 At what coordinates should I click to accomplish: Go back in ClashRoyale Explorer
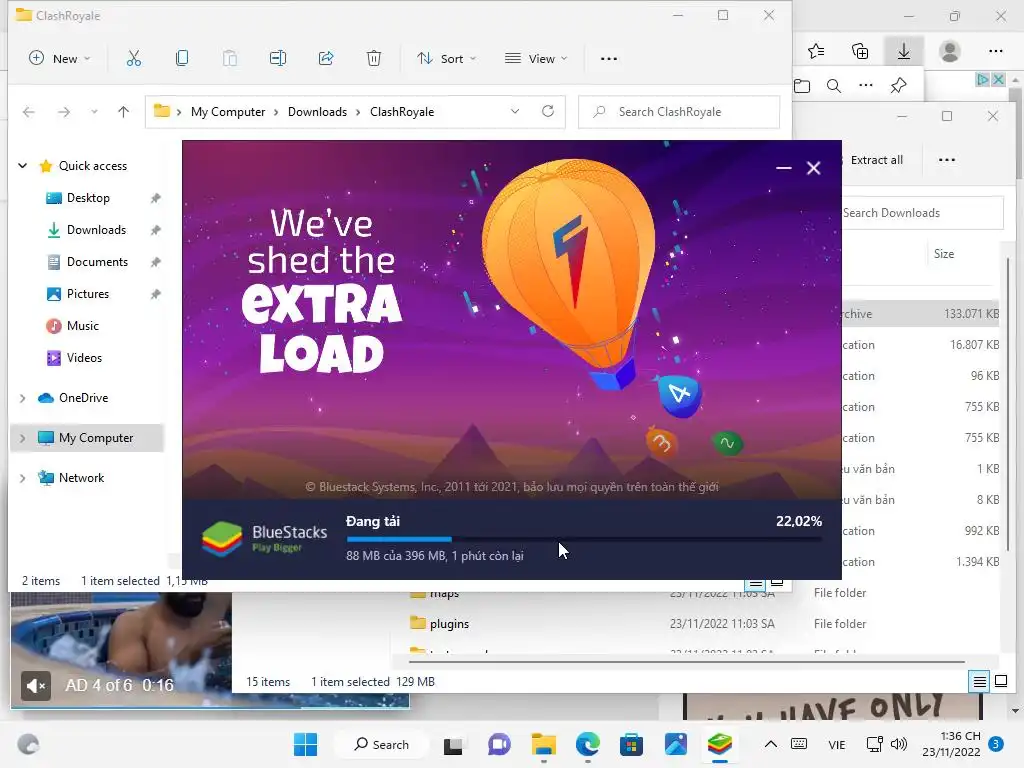click(29, 112)
